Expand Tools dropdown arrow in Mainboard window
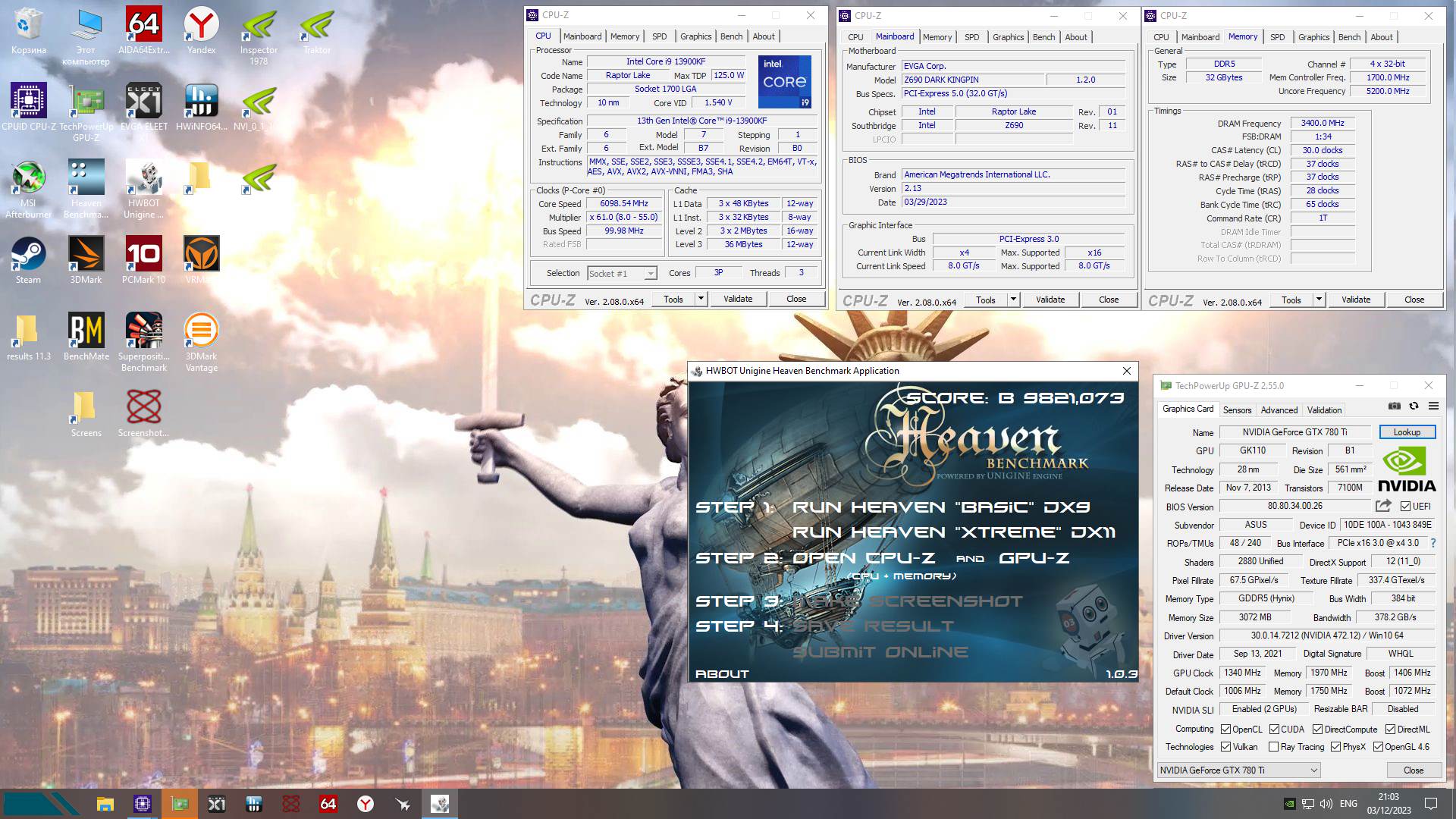Viewport: 1456px width, 819px height. pos(1013,300)
